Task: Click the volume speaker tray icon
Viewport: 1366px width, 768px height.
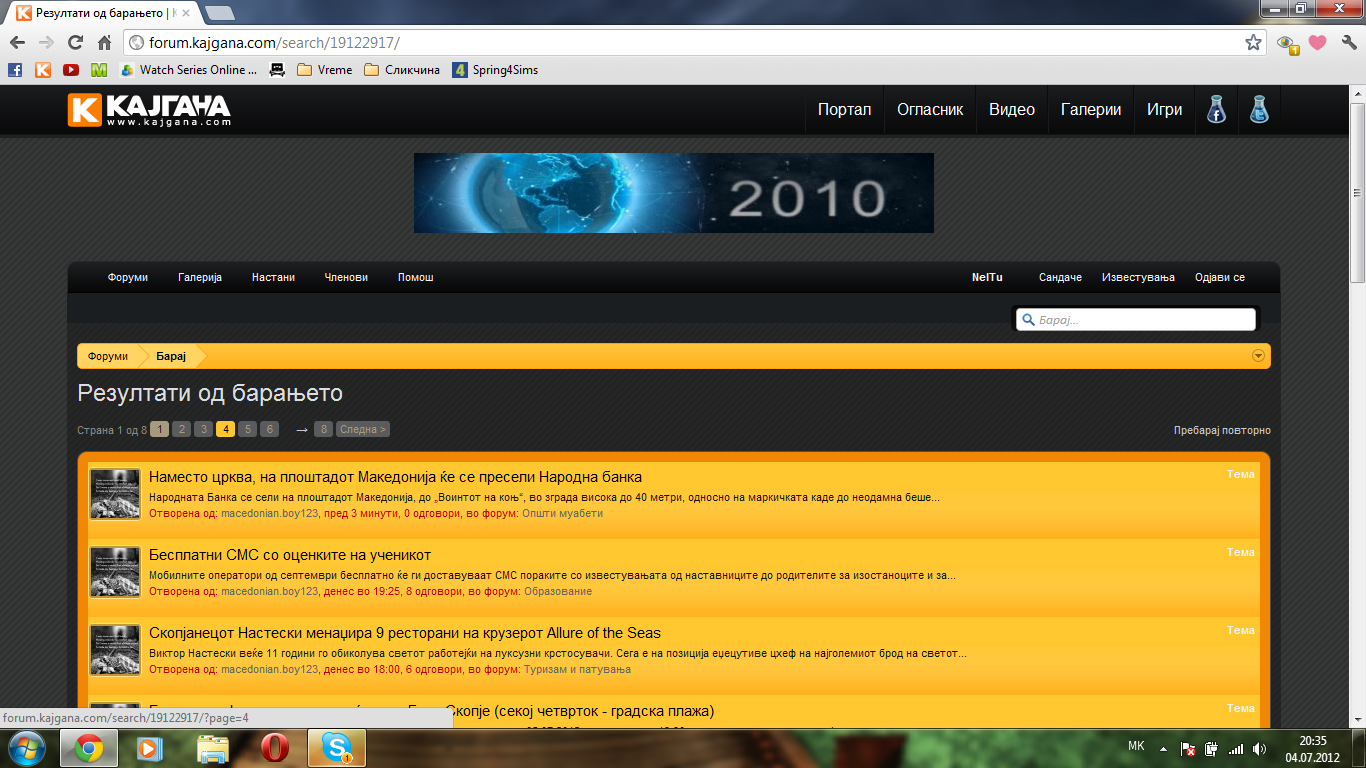Action: click(1259, 748)
